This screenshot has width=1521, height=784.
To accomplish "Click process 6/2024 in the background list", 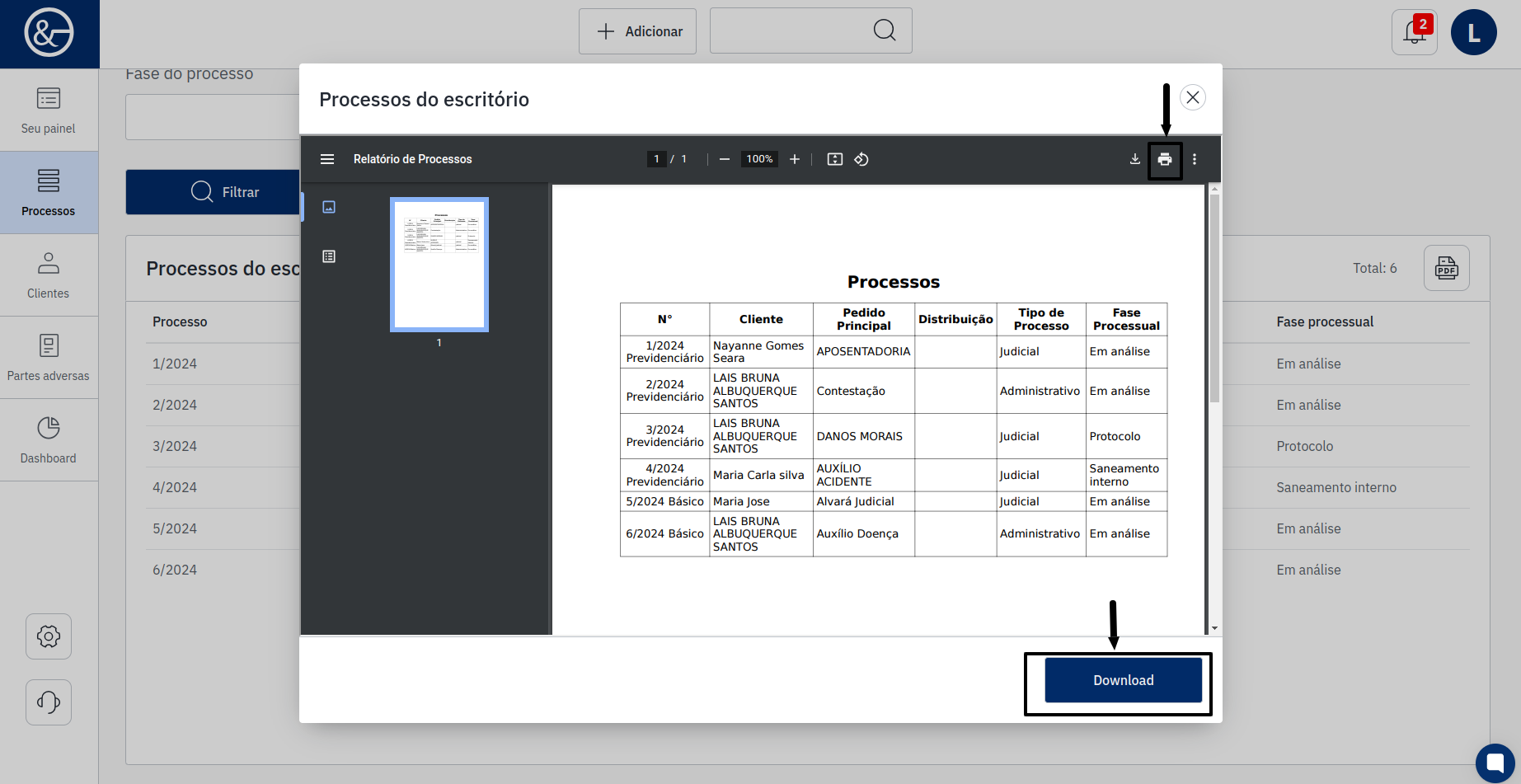I will click(x=175, y=570).
